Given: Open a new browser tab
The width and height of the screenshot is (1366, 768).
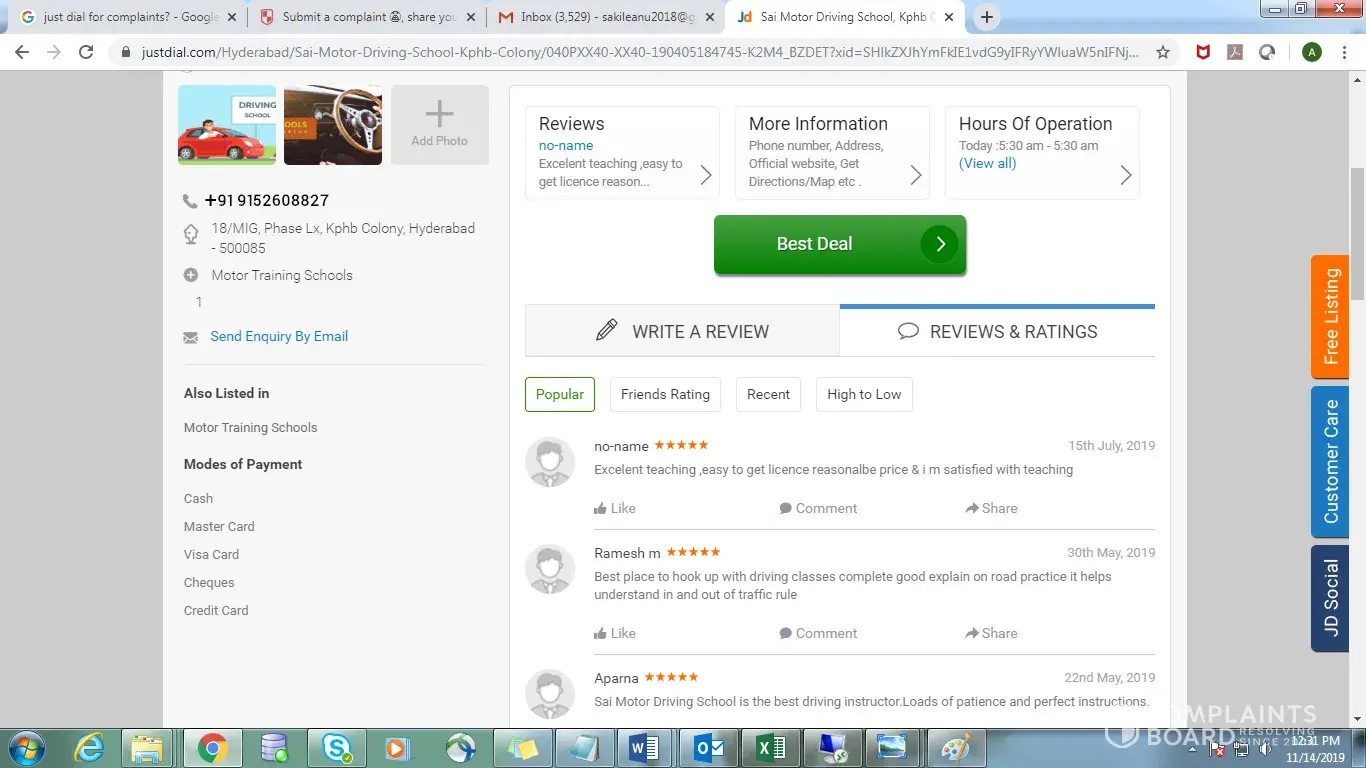Looking at the screenshot, I should (987, 17).
